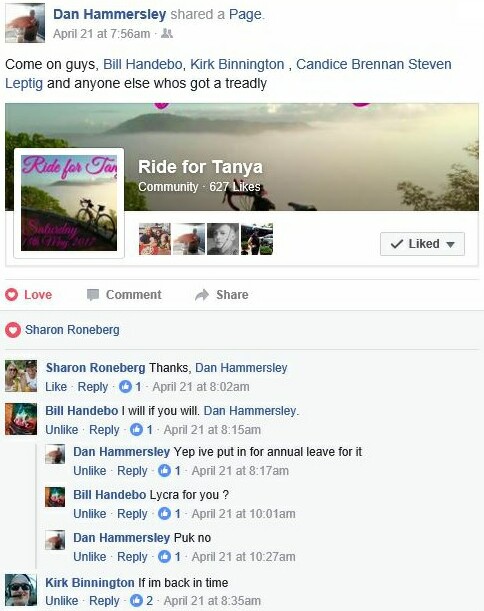Like Sharon Roneberg's Thanks comment
The width and height of the screenshot is (484, 611).
pyautogui.click(x=56, y=387)
